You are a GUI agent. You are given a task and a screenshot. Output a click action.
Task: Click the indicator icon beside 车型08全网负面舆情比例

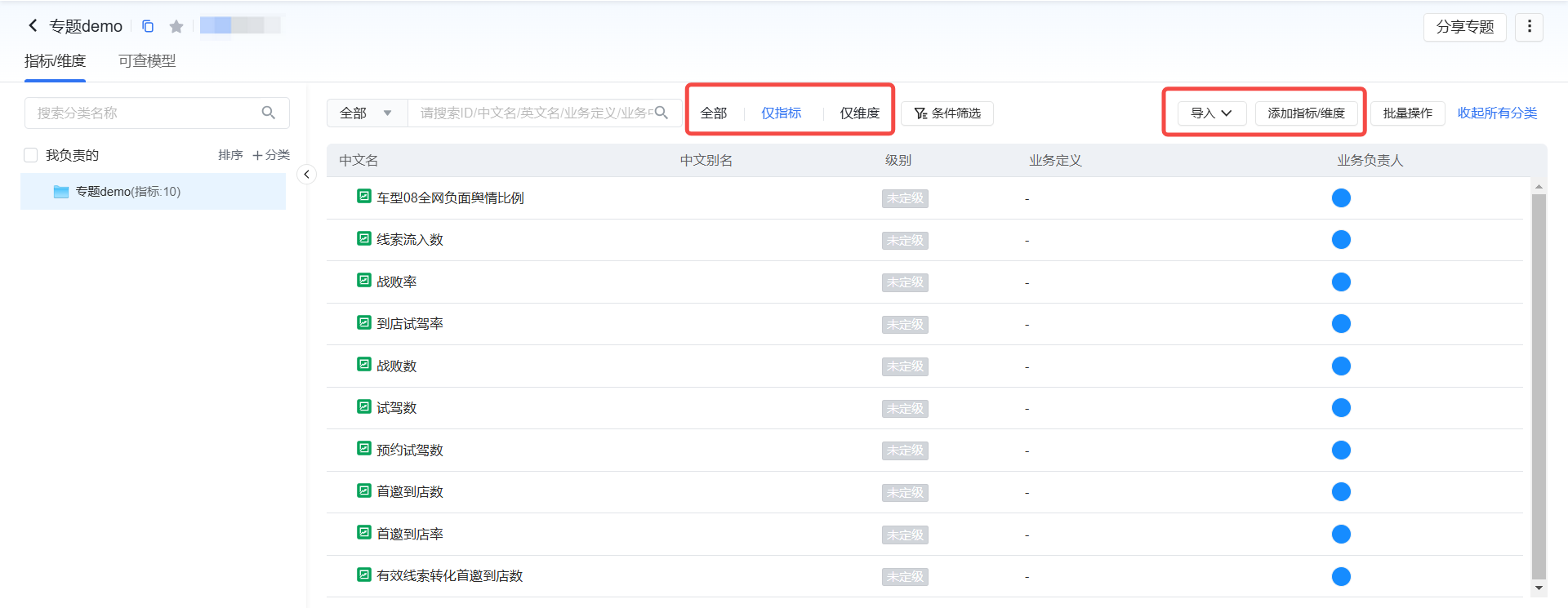click(x=364, y=197)
